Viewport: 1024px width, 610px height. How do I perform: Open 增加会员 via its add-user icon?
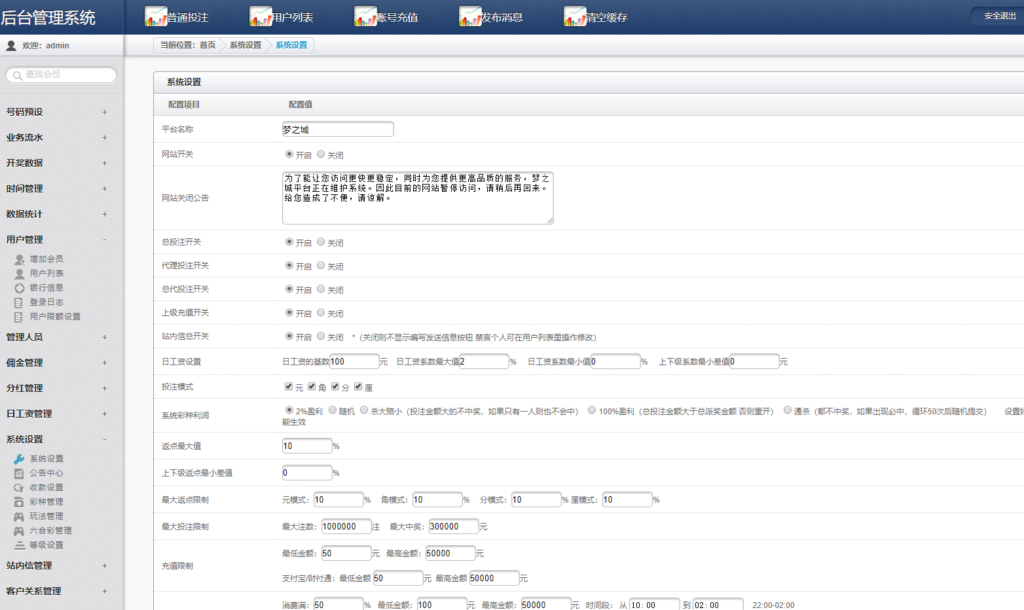click(x=19, y=259)
